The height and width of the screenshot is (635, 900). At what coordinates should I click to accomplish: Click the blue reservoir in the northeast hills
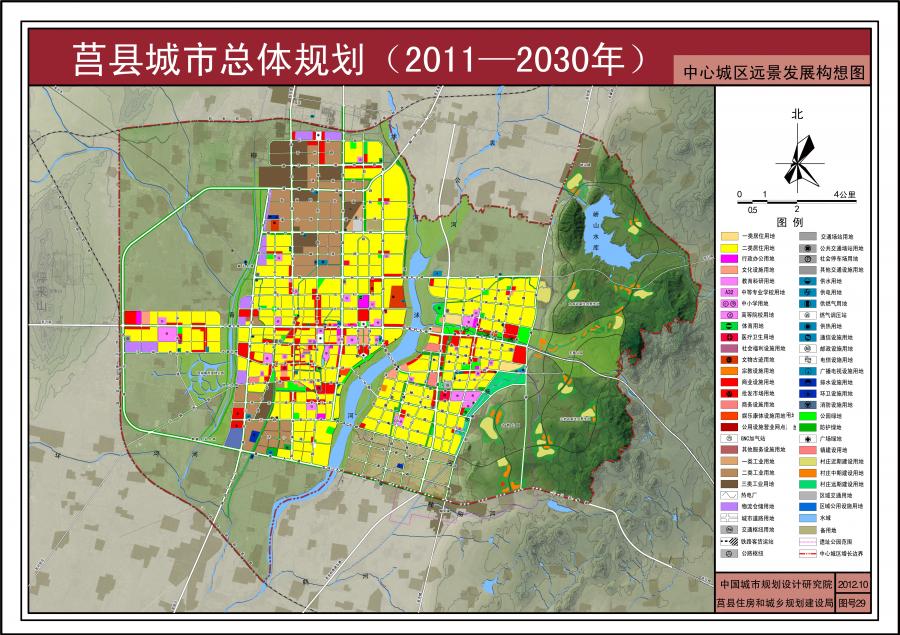(607, 235)
